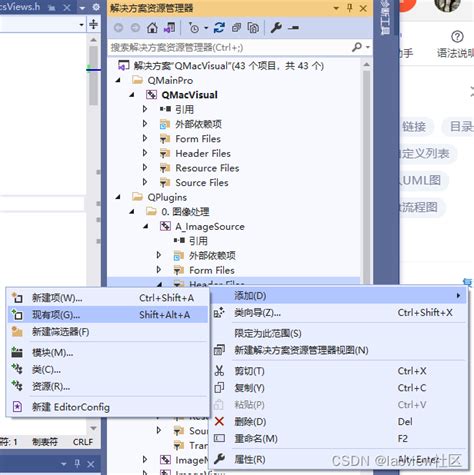
Task: Expand the Header Files node under QMacVisual
Action: pos(145,153)
